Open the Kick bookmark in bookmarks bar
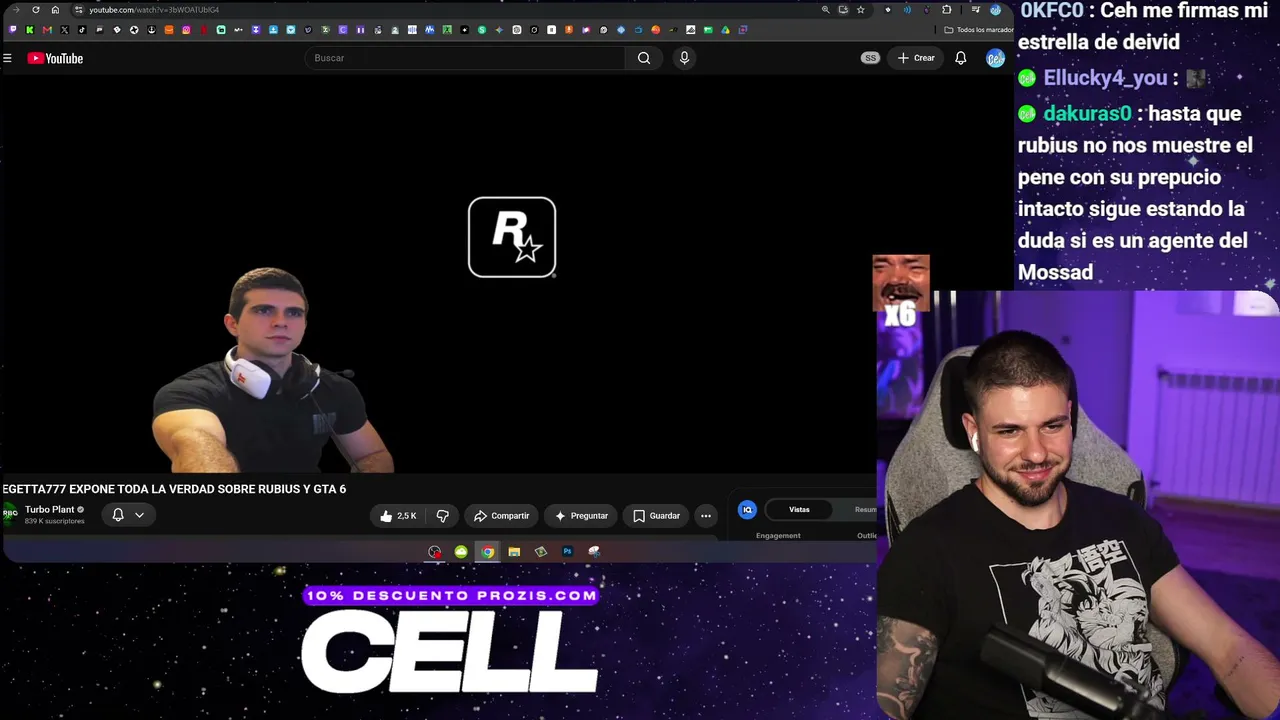Screen dimensions: 1280x720 click(30, 30)
